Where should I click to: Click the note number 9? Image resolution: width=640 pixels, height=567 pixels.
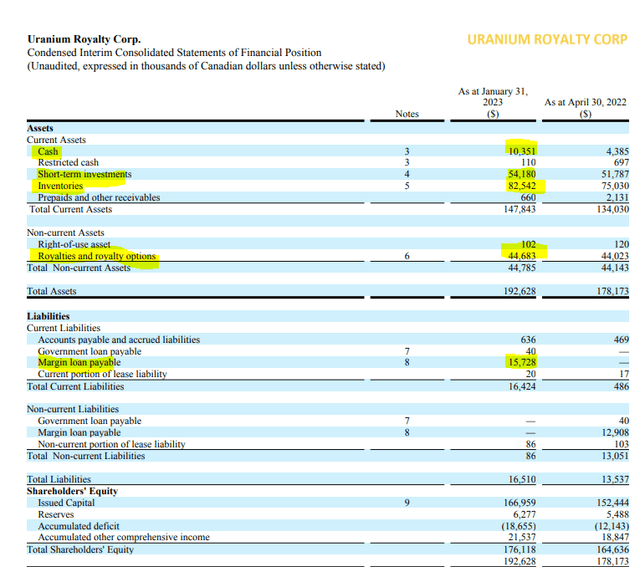coord(407,503)
